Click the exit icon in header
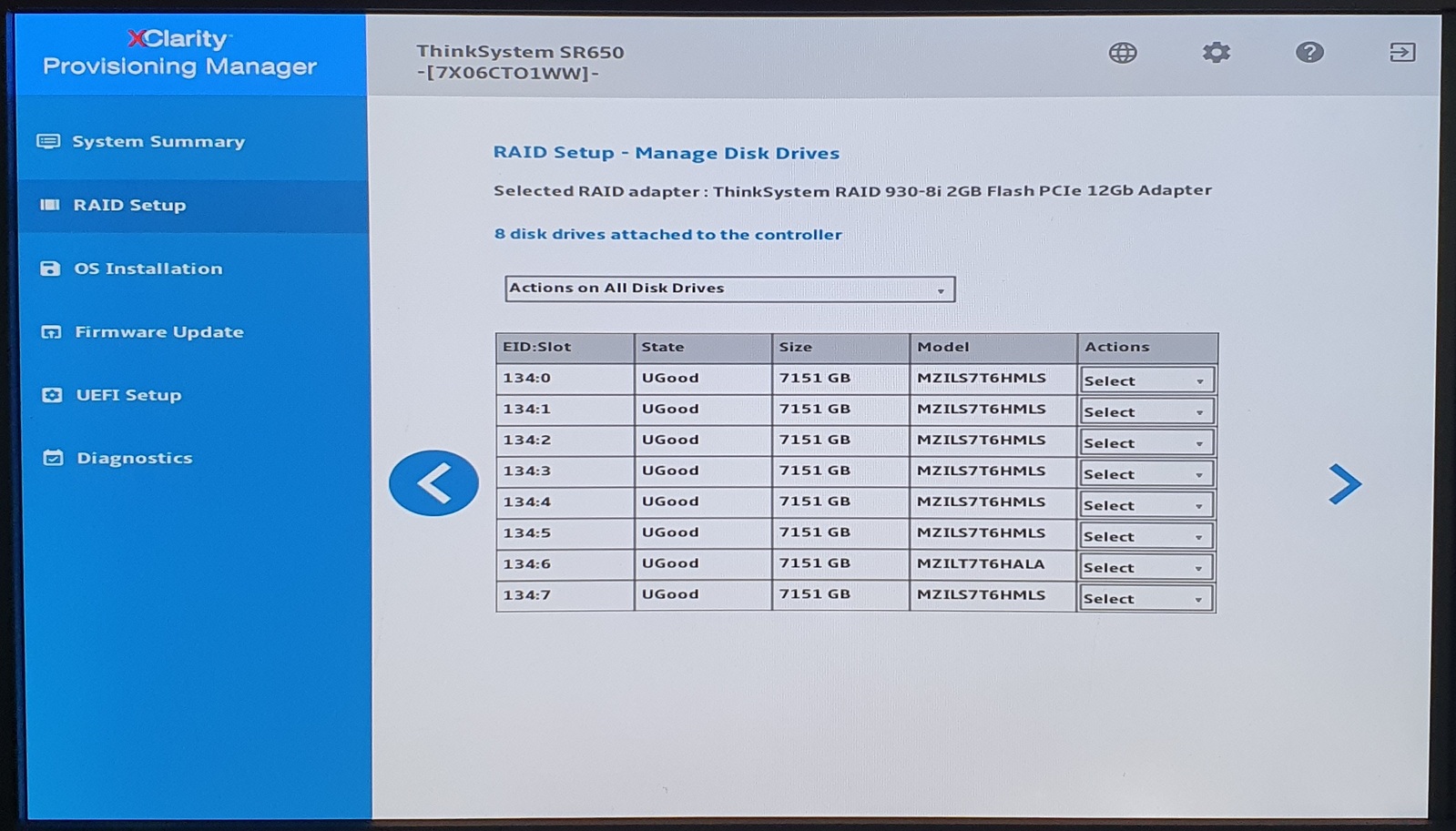 1402,52
